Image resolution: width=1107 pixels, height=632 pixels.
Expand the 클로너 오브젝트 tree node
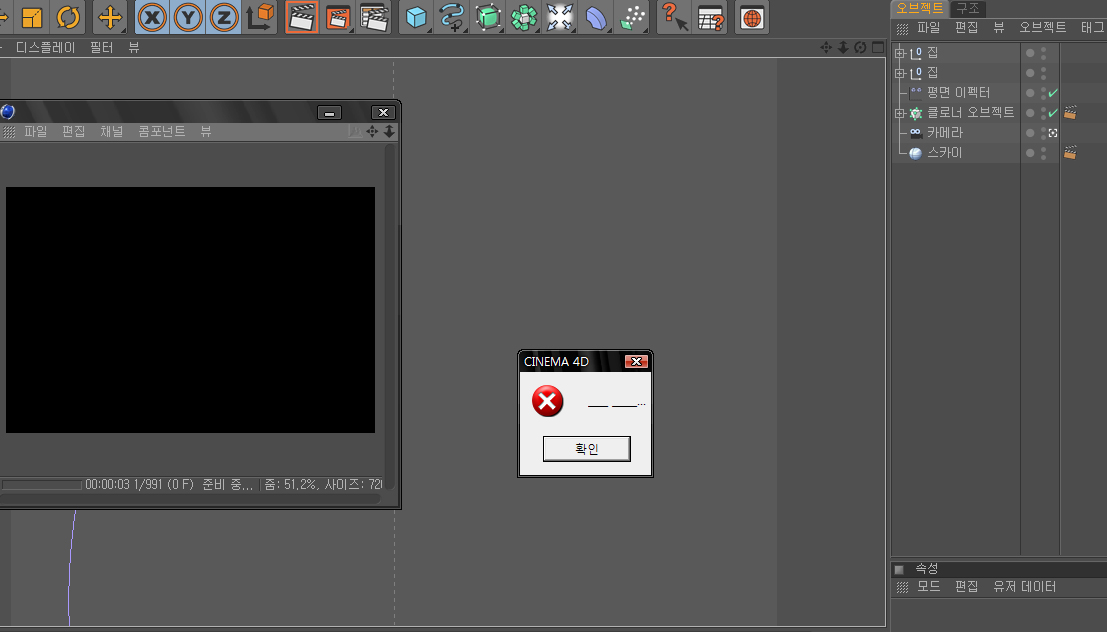[899, 113]
